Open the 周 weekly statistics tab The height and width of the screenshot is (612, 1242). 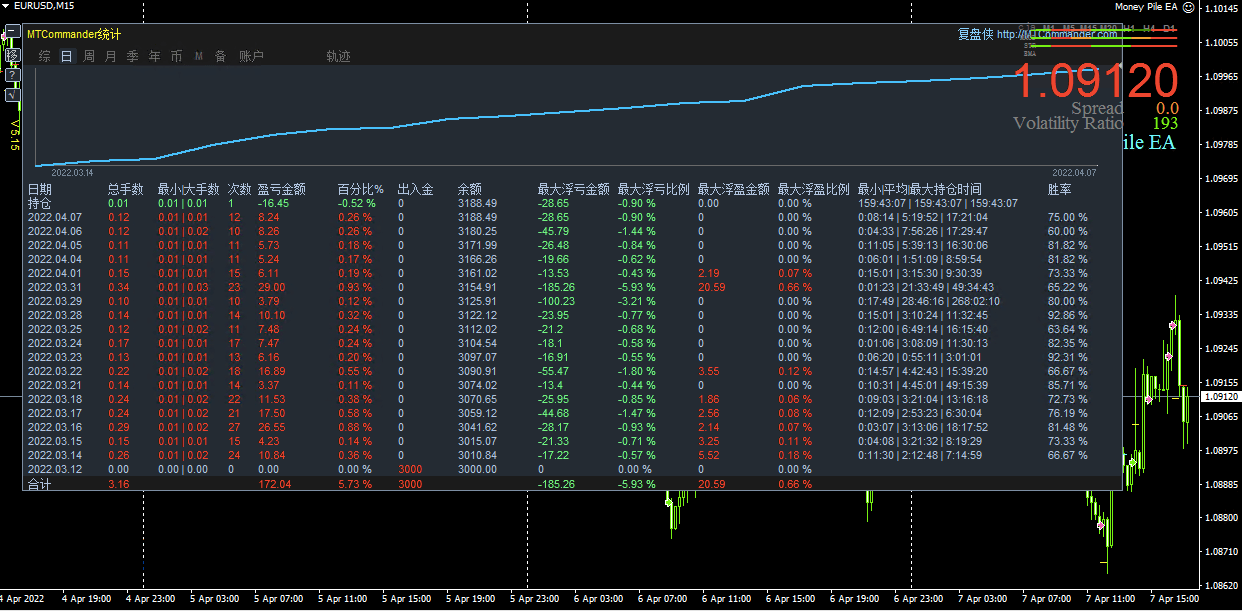coord(89,56)
